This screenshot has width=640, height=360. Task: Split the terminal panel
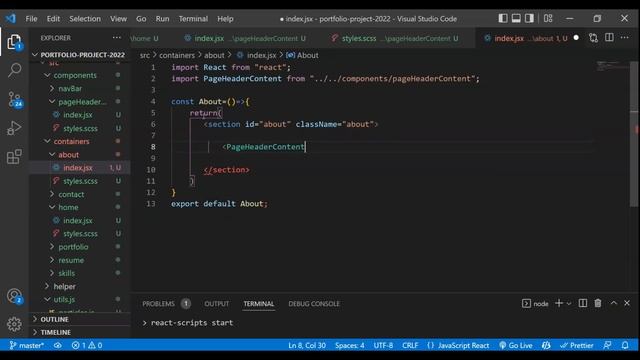tap(583, 303)
